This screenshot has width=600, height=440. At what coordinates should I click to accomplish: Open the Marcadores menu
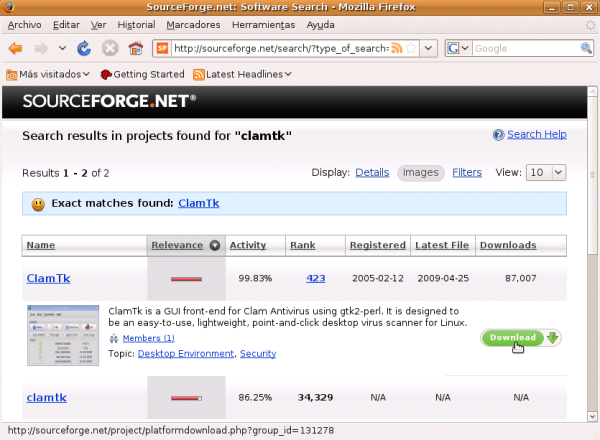pyautogui.click(x=194, y=23)
